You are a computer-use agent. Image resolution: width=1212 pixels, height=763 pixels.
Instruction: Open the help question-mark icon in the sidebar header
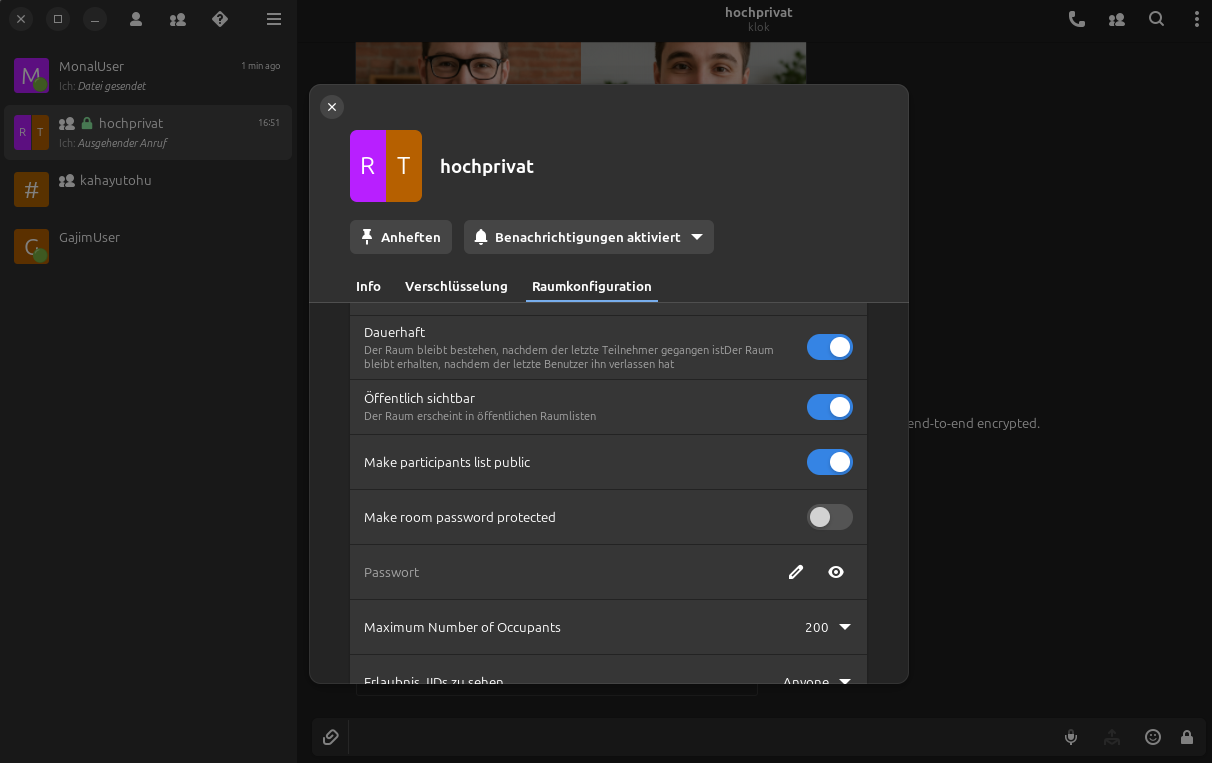point(219,19)
